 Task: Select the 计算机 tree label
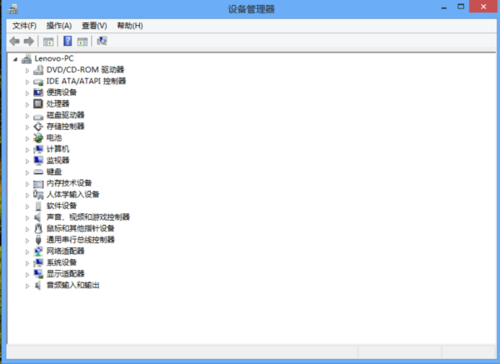point(58,149)
